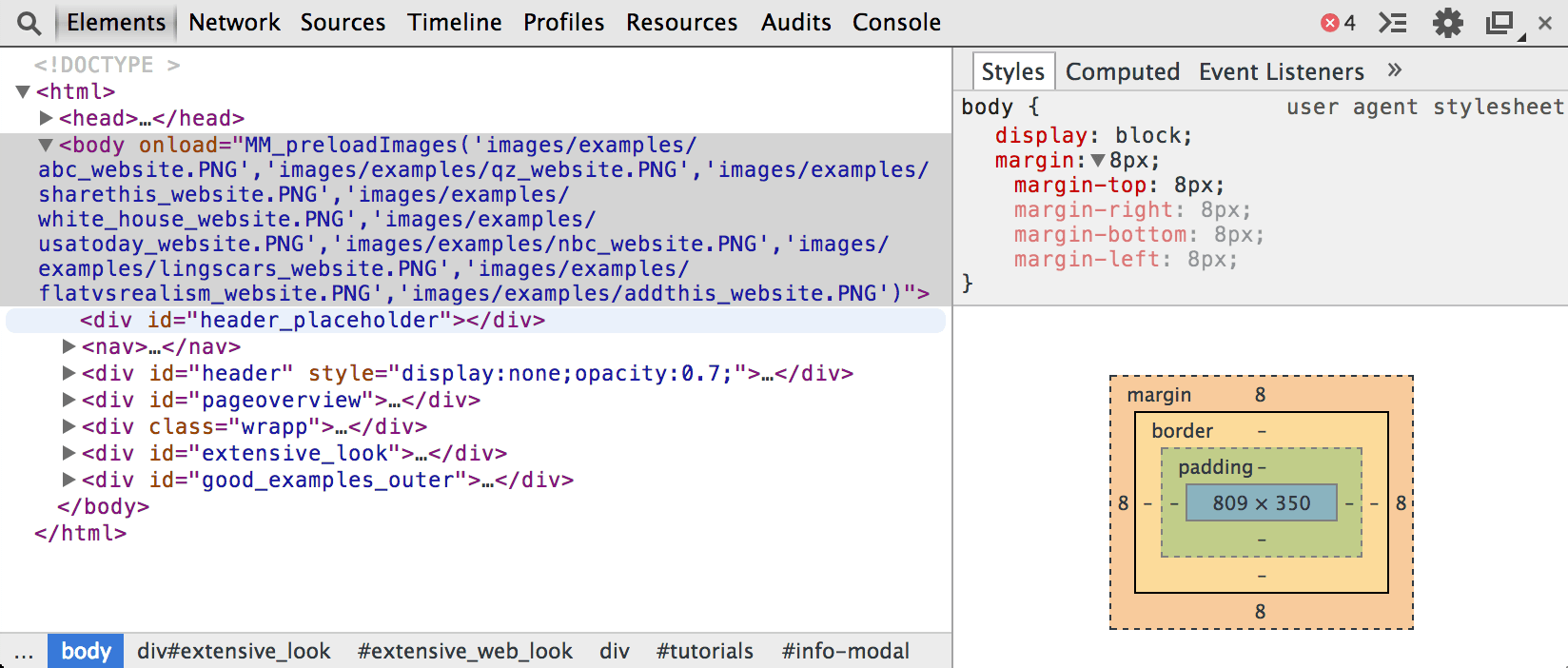
Task: Click the dock to window icon
Action: coord(1500,23)
